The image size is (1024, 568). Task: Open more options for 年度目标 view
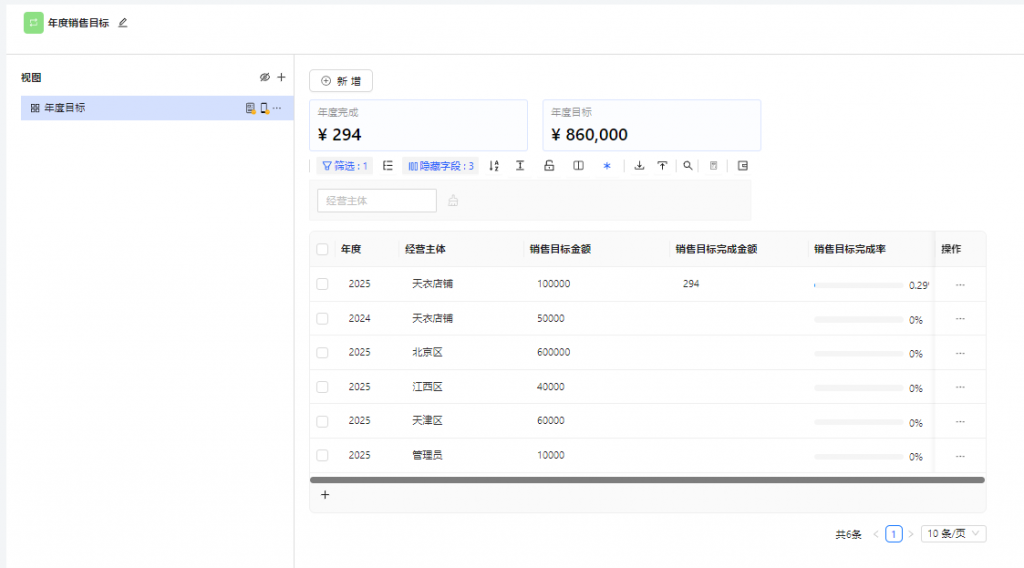(277, 108)
